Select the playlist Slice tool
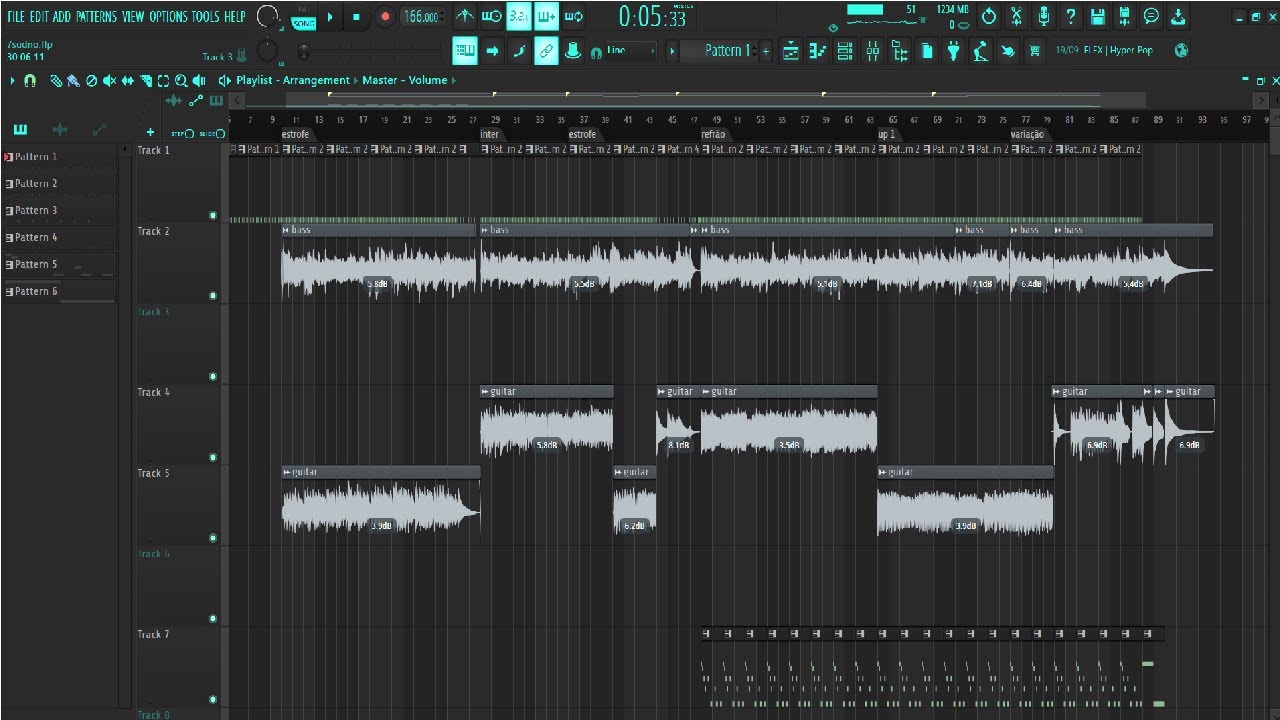The image size is (1280, 720). point(146,81)
